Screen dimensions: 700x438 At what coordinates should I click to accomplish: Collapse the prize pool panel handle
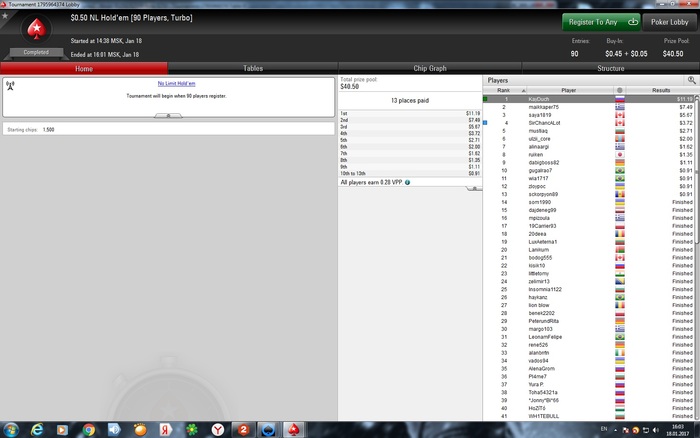pos(474,188)
